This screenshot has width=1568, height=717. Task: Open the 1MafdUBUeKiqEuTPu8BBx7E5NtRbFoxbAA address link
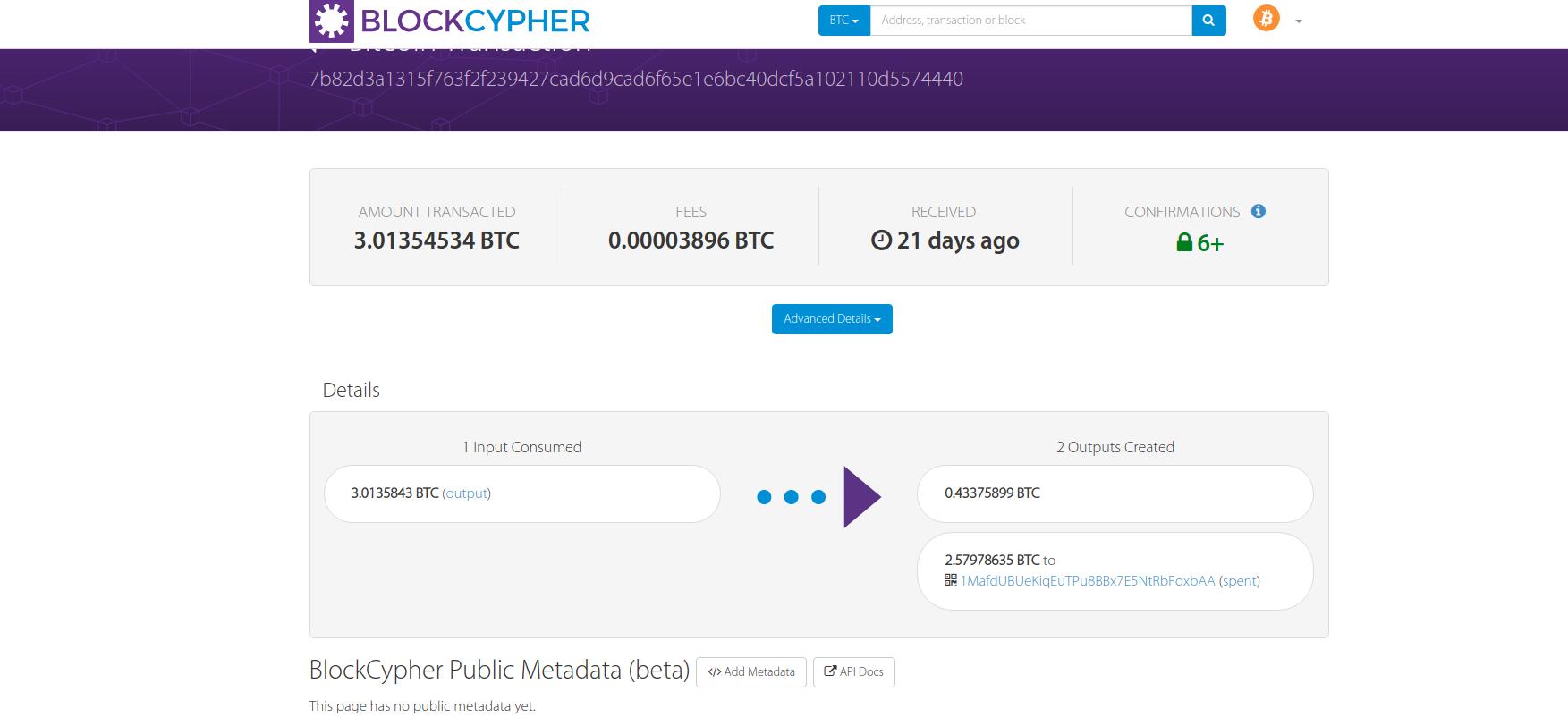(1088, 581)
